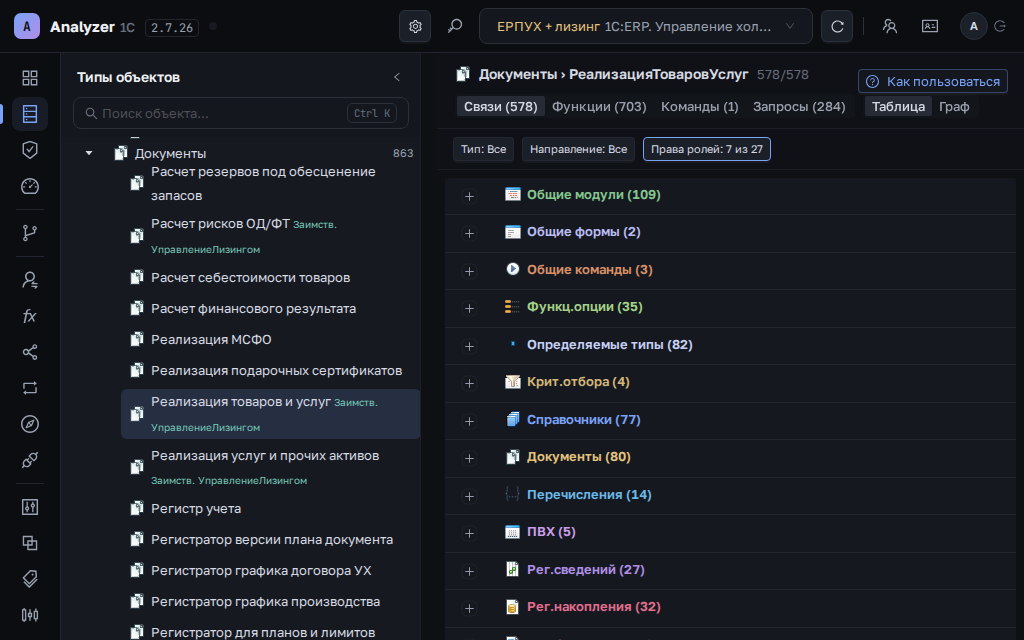Select the object types list sidebar icon
The image size is (1024, 640).
click(30, 114)
